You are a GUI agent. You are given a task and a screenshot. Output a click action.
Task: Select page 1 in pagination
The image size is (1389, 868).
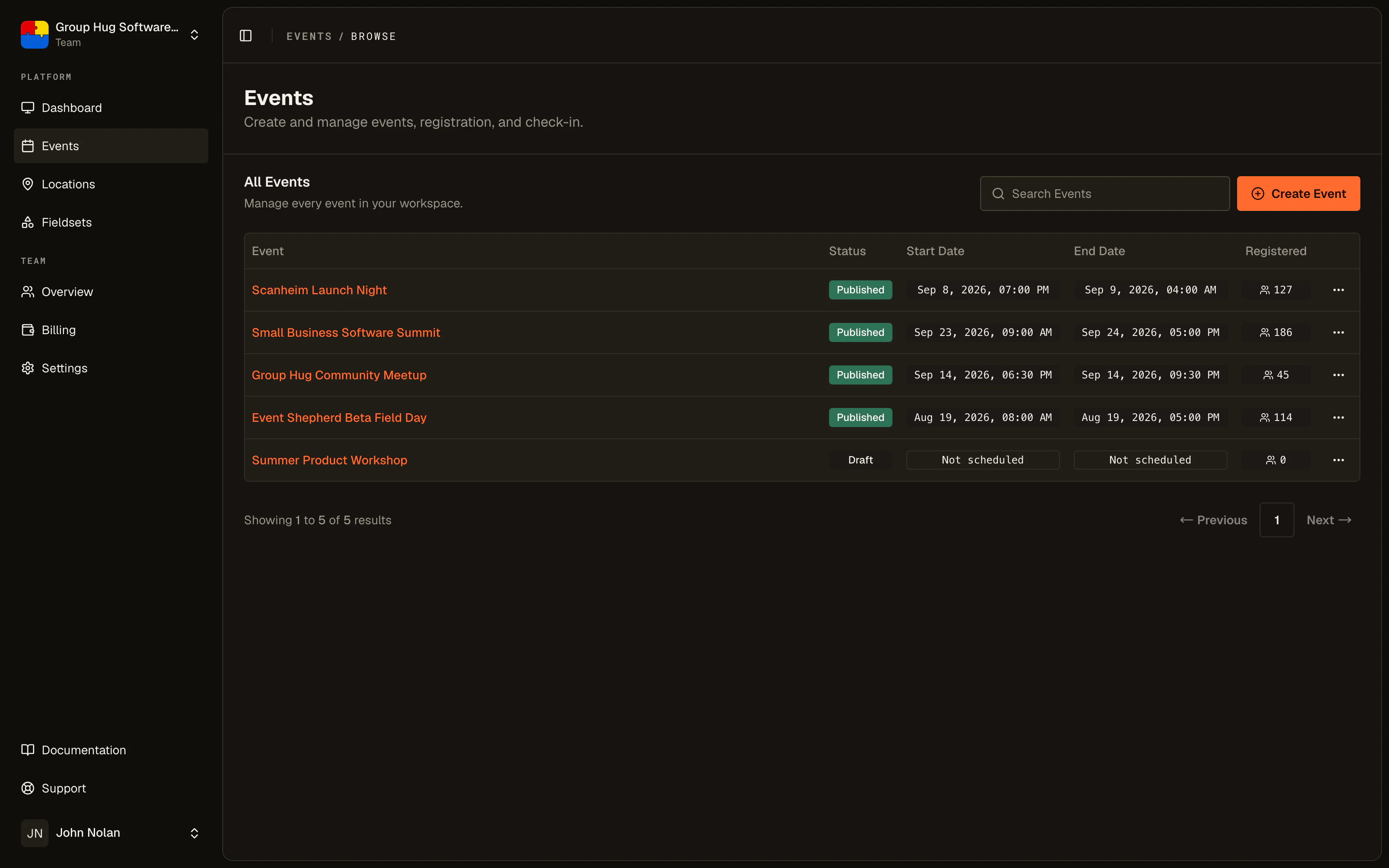click(1277, 520)
